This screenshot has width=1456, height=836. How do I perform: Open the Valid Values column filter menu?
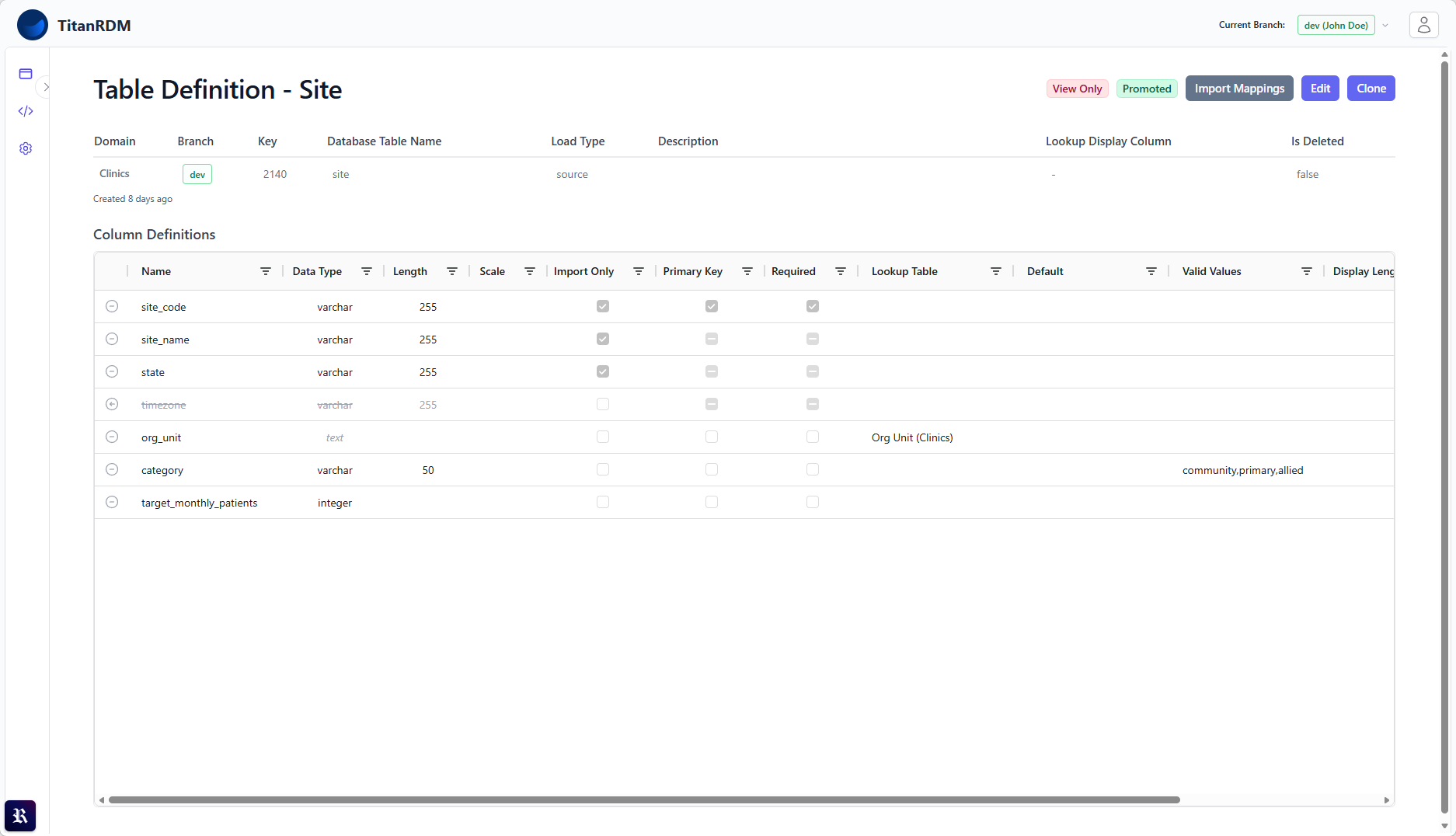click(x=1307, y=271)
